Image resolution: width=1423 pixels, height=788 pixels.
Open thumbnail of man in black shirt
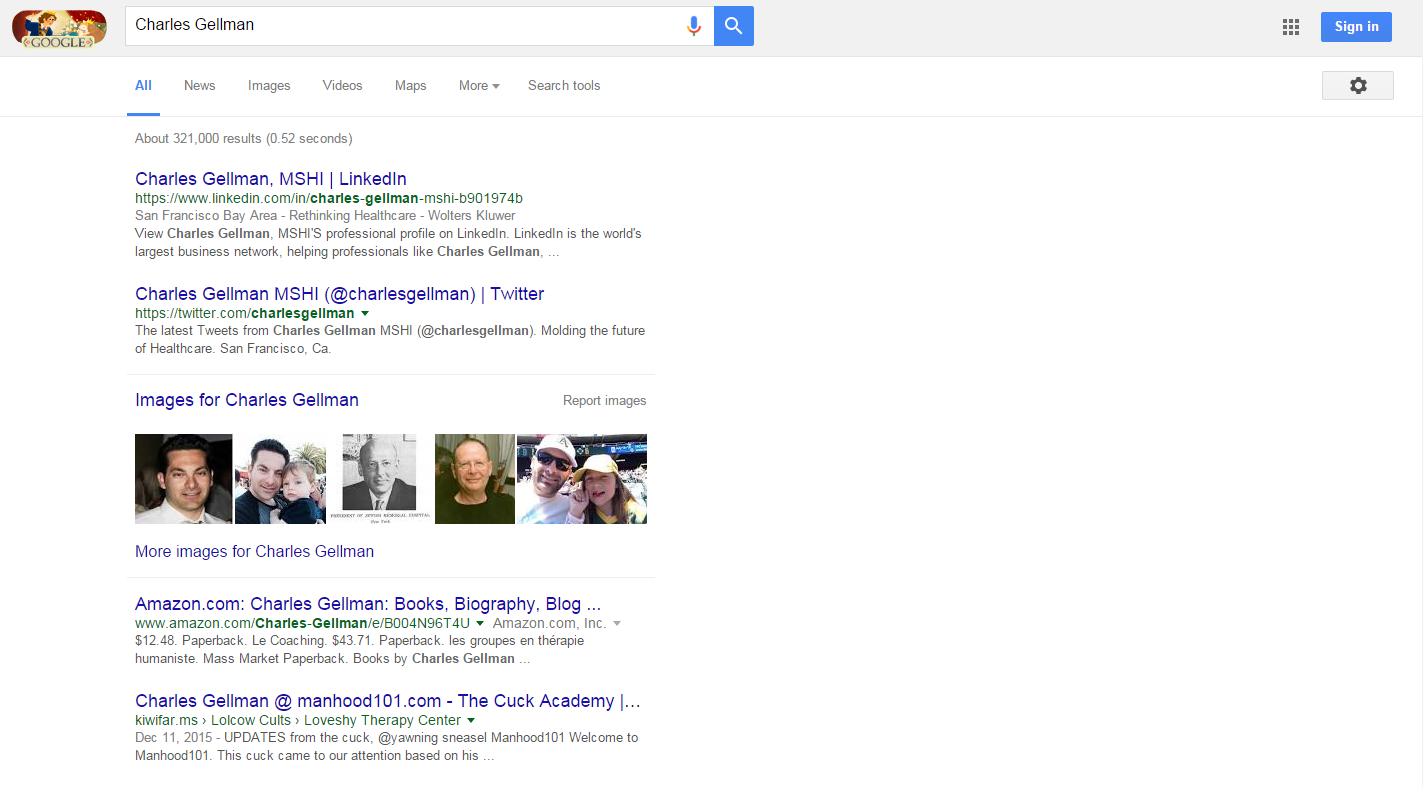point(475,479)
